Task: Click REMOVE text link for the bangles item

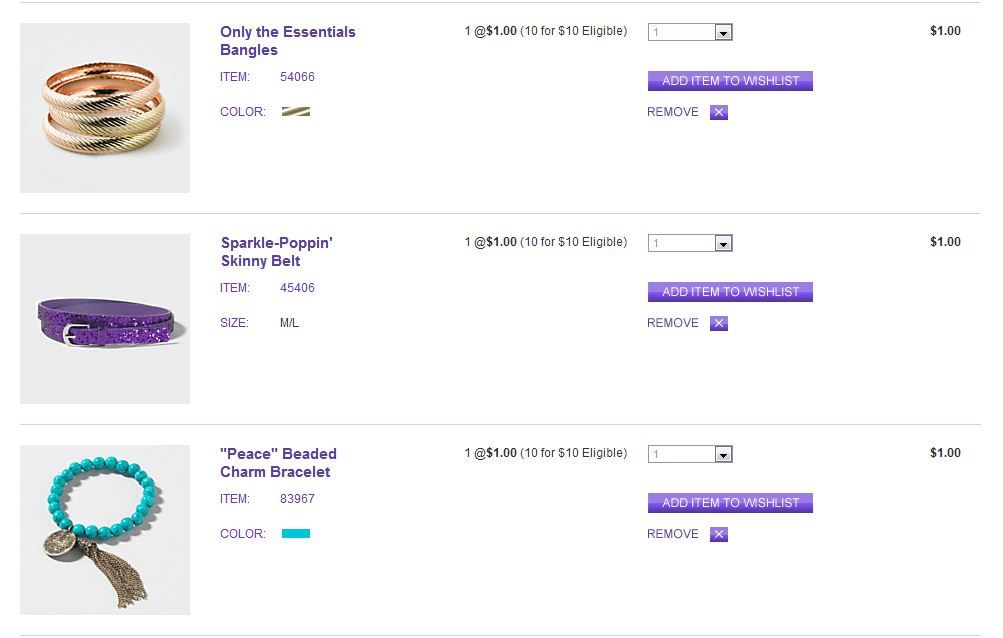Action: (x=673, y=112)
